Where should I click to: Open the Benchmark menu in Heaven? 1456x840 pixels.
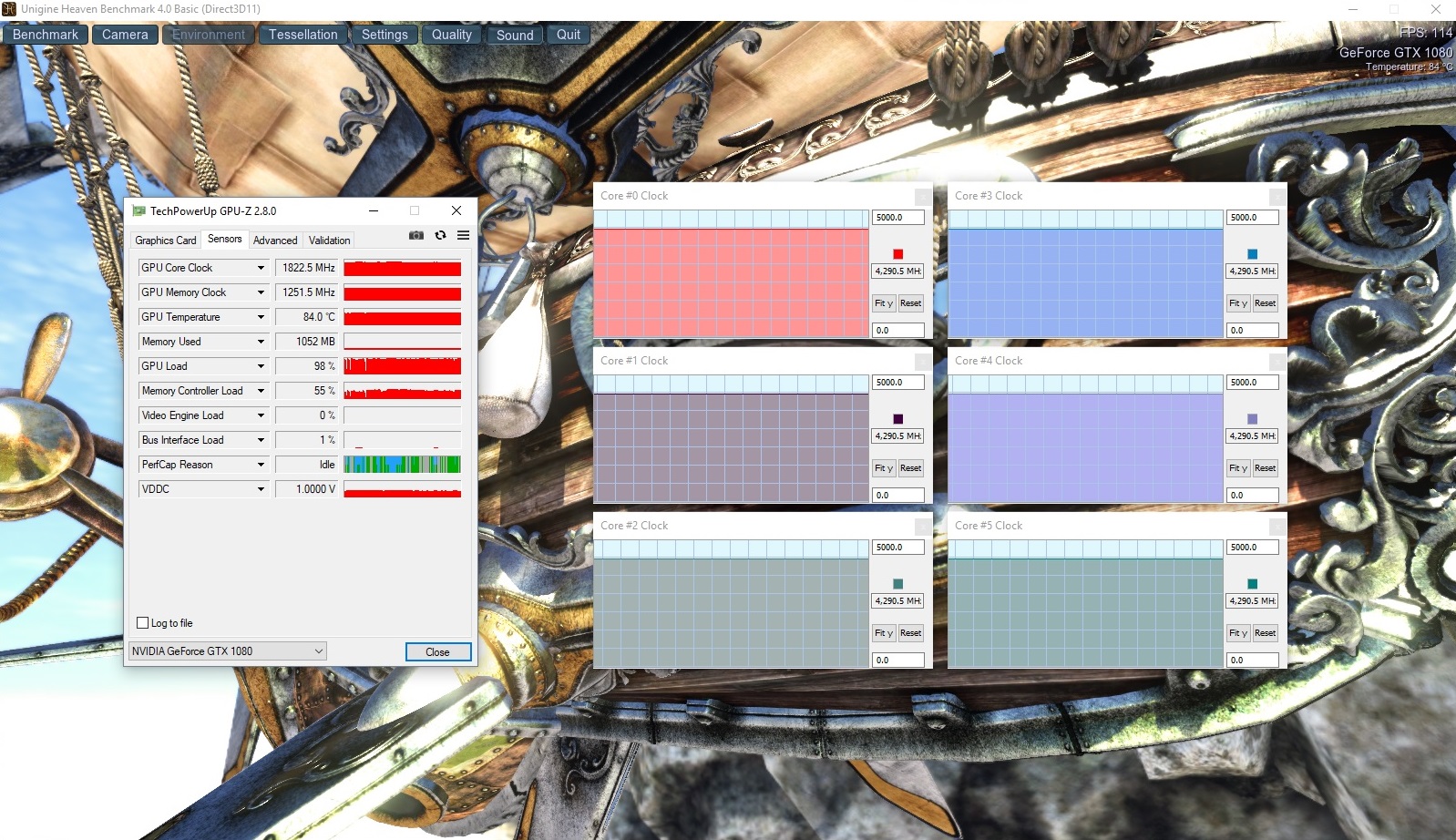46,35
